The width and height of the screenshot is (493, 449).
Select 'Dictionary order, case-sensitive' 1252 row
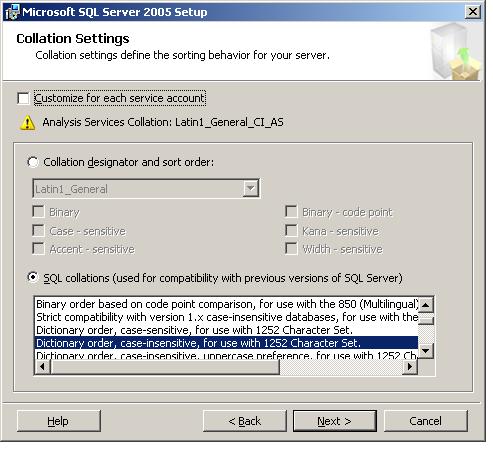(x=226, y=330)
